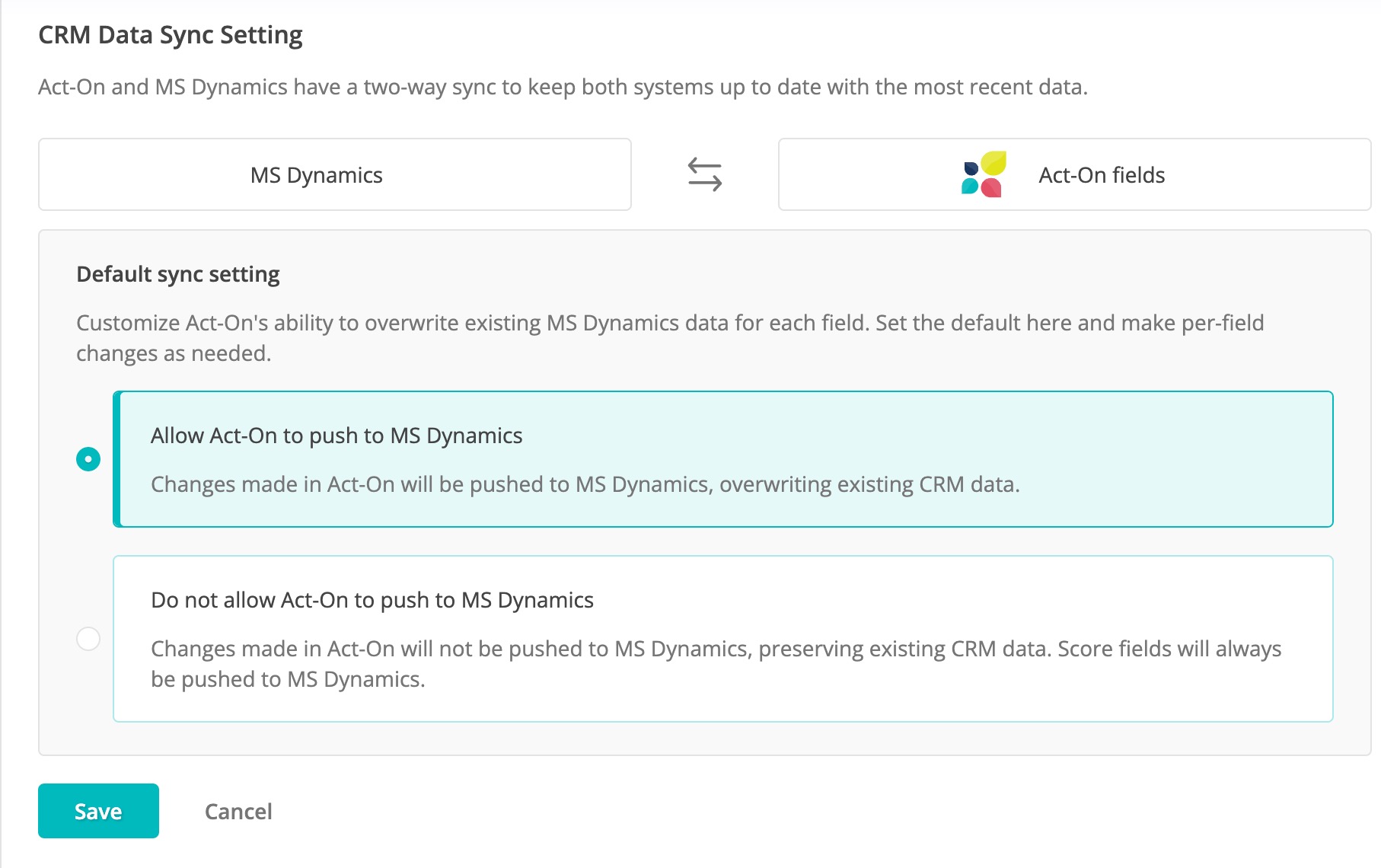Select the 'Allow Act-On to push' radio button
The image size is (1381, 868).
pyautogui.click(x=88, y=459)
